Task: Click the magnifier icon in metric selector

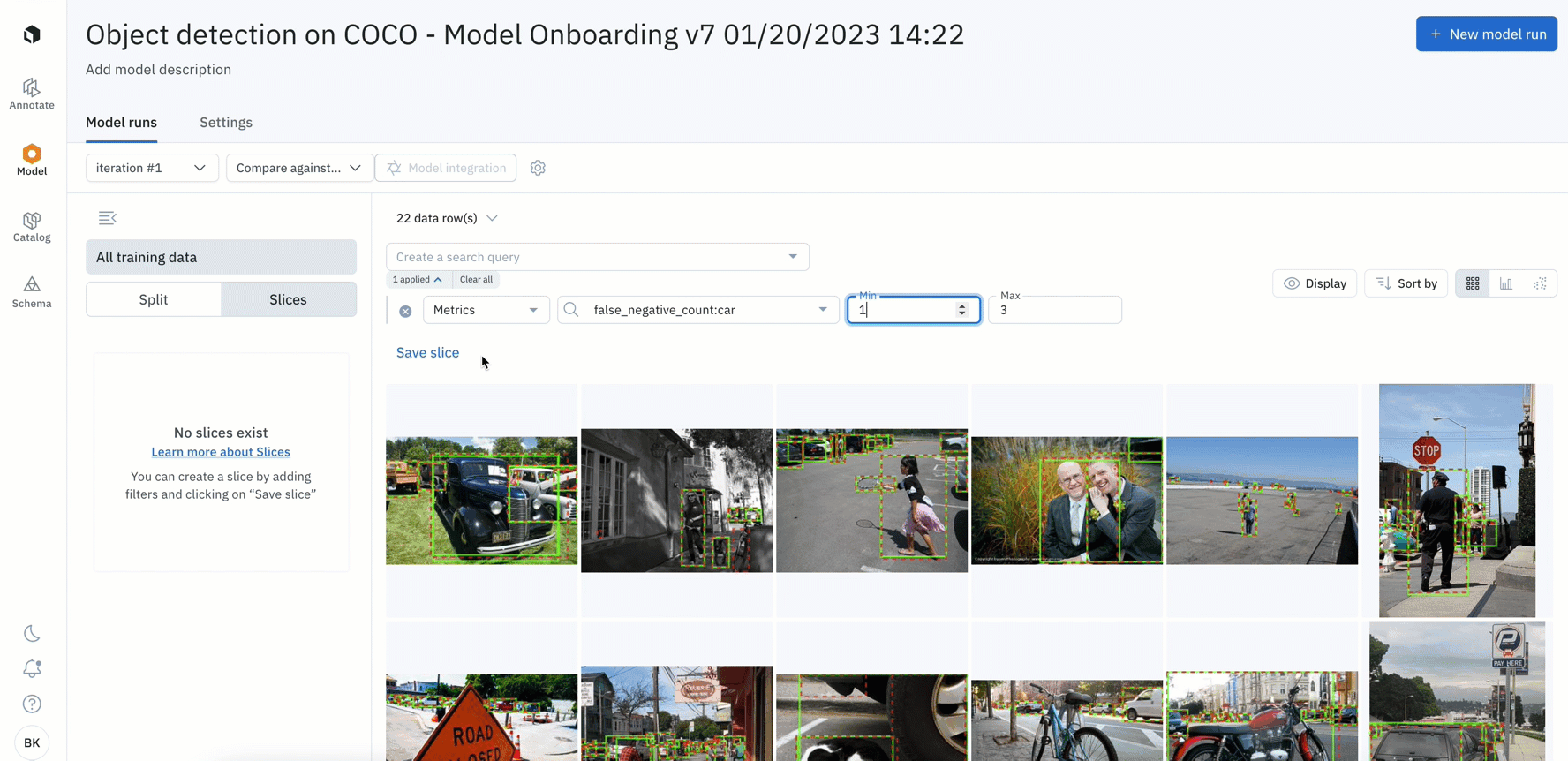Action: [571, 310]
